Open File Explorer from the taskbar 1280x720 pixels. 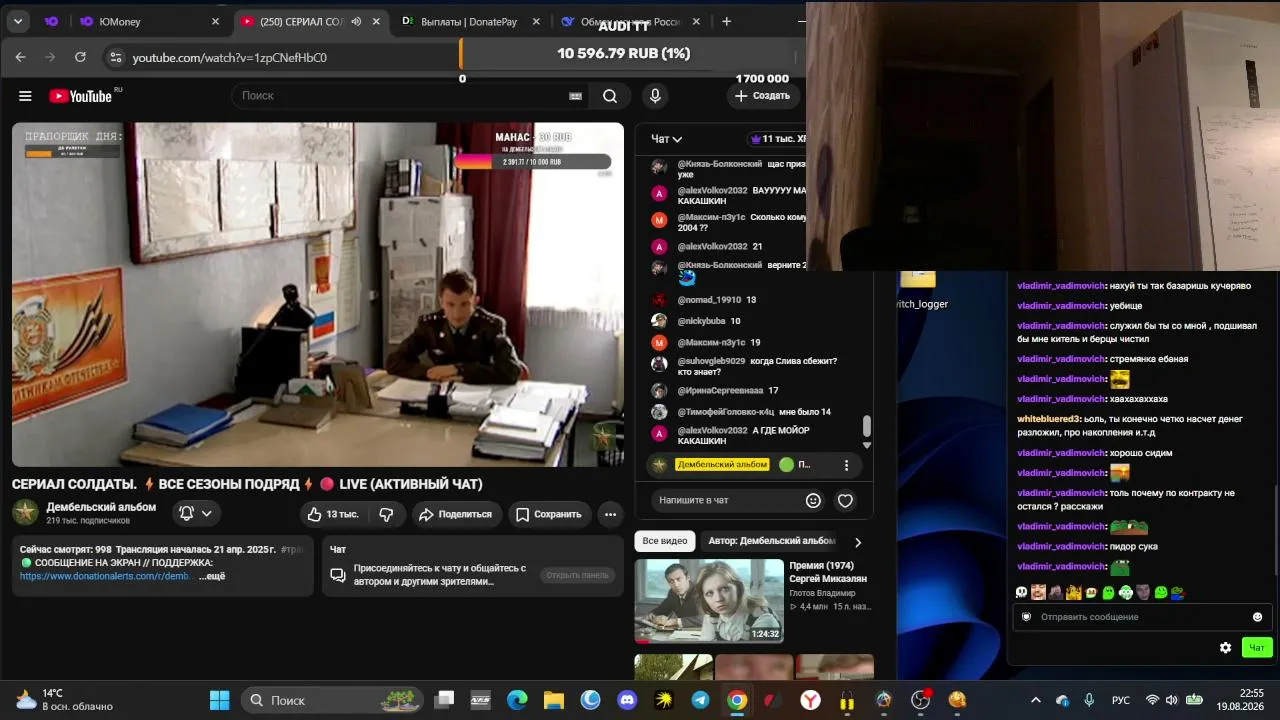point(554,700)
